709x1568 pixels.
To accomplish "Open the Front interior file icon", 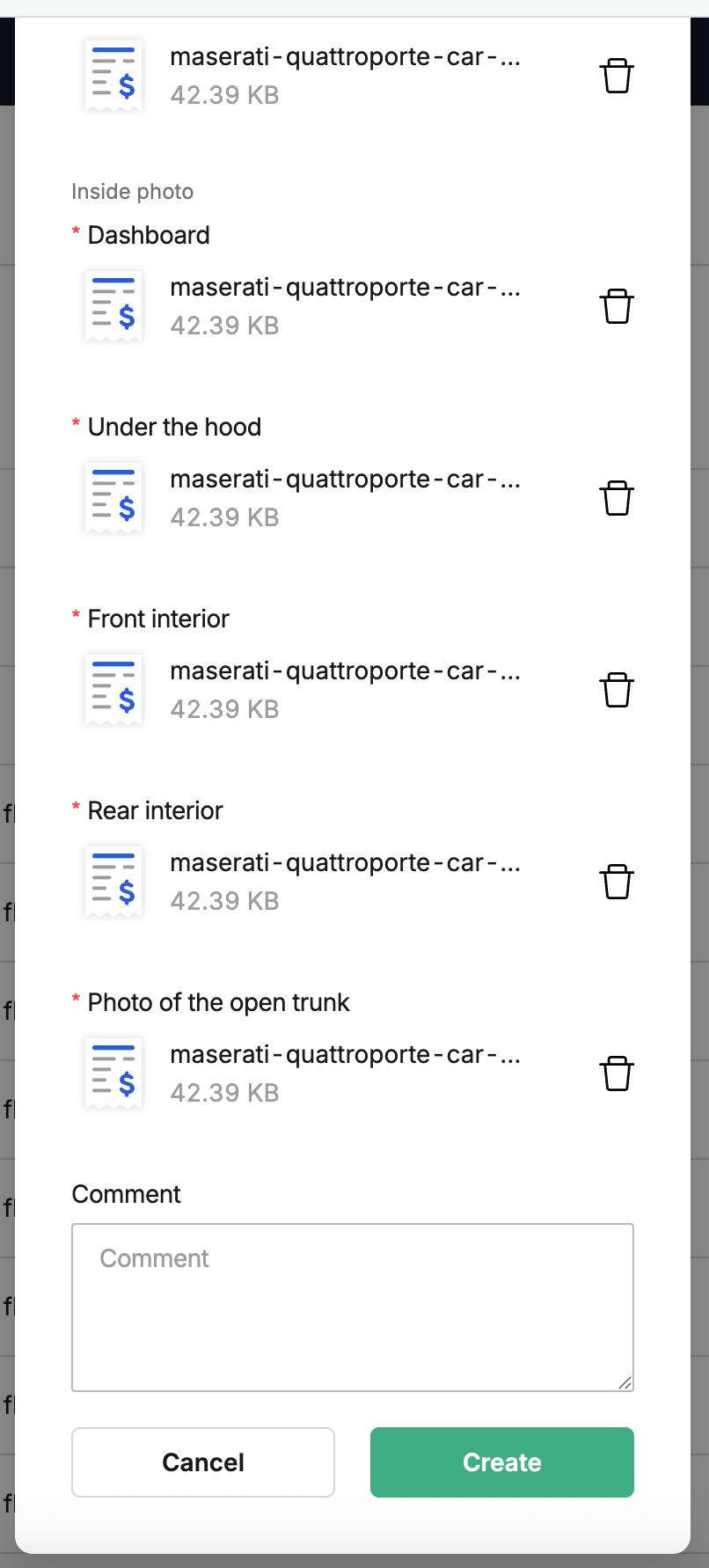I will point(113,690).
